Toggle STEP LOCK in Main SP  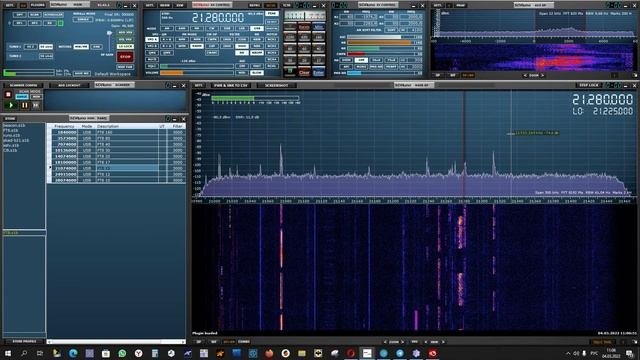coord(589,85)
